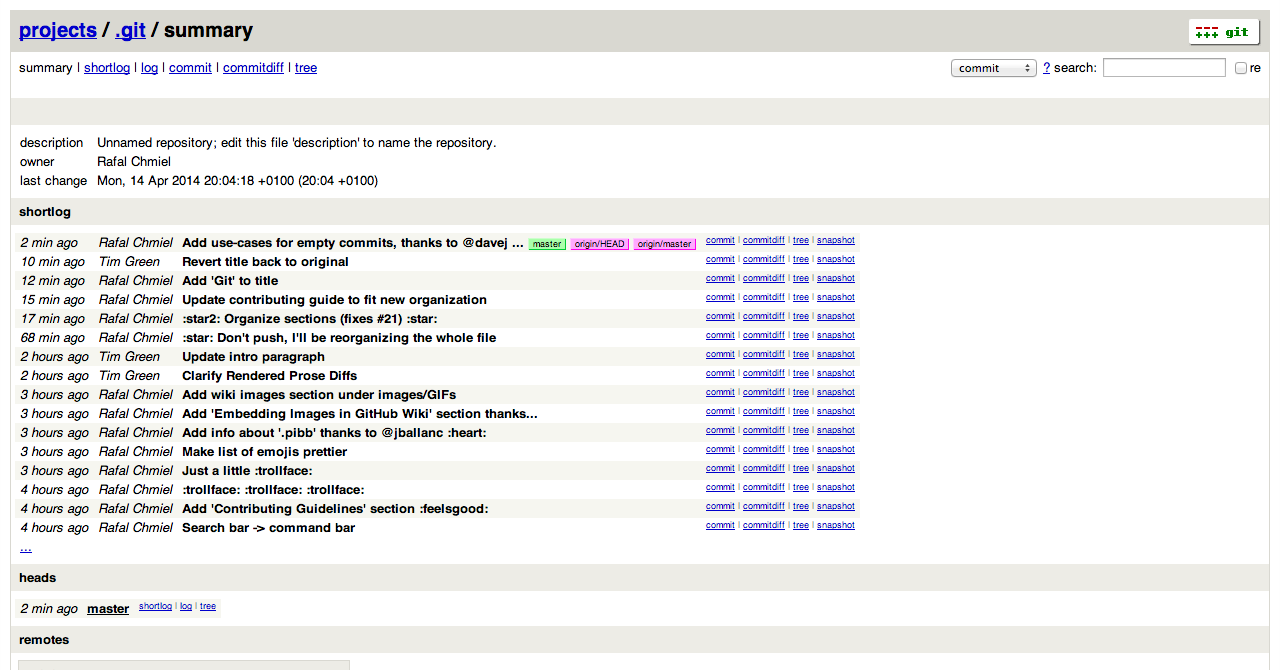Click the "origin/master" remote branch label

(x=664, y=243)
